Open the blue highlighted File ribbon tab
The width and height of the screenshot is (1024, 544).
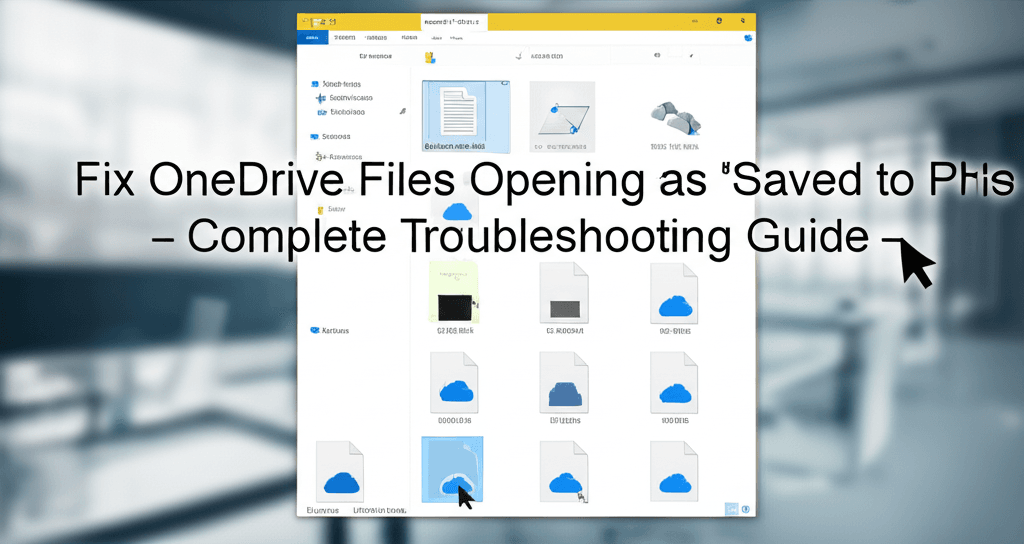(x=313, y=38)
